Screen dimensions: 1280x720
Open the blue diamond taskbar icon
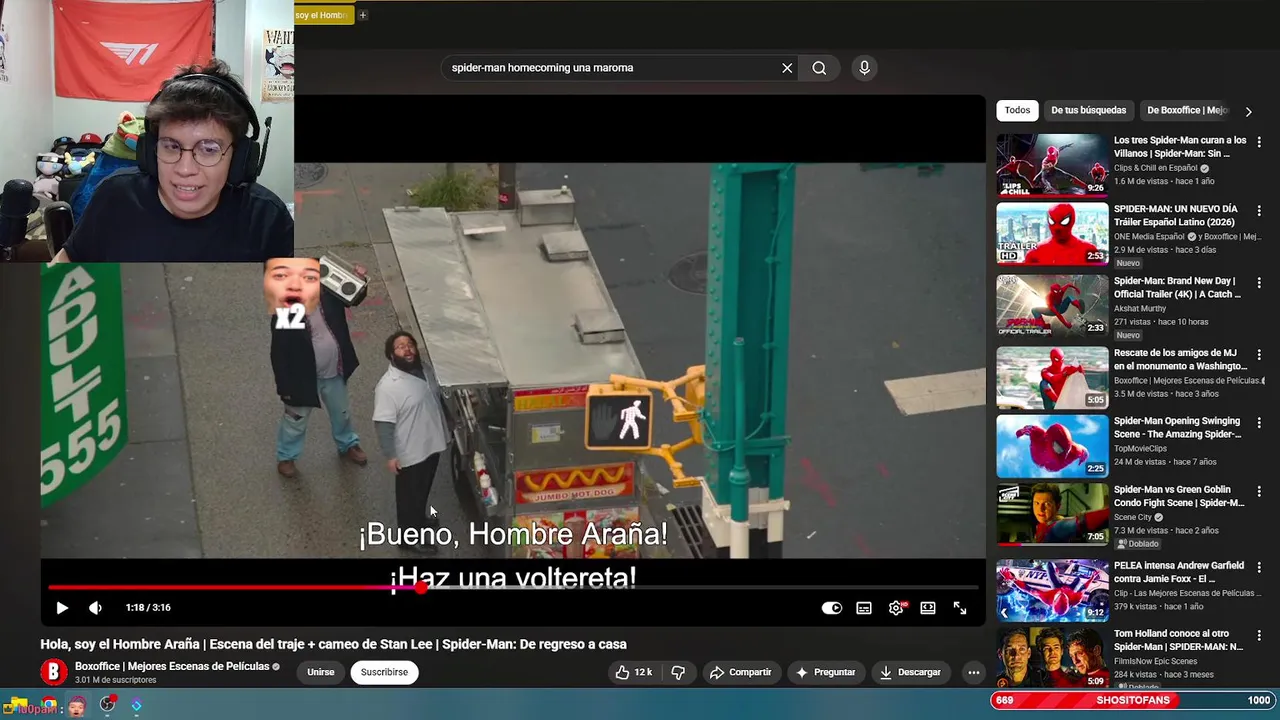136,706
